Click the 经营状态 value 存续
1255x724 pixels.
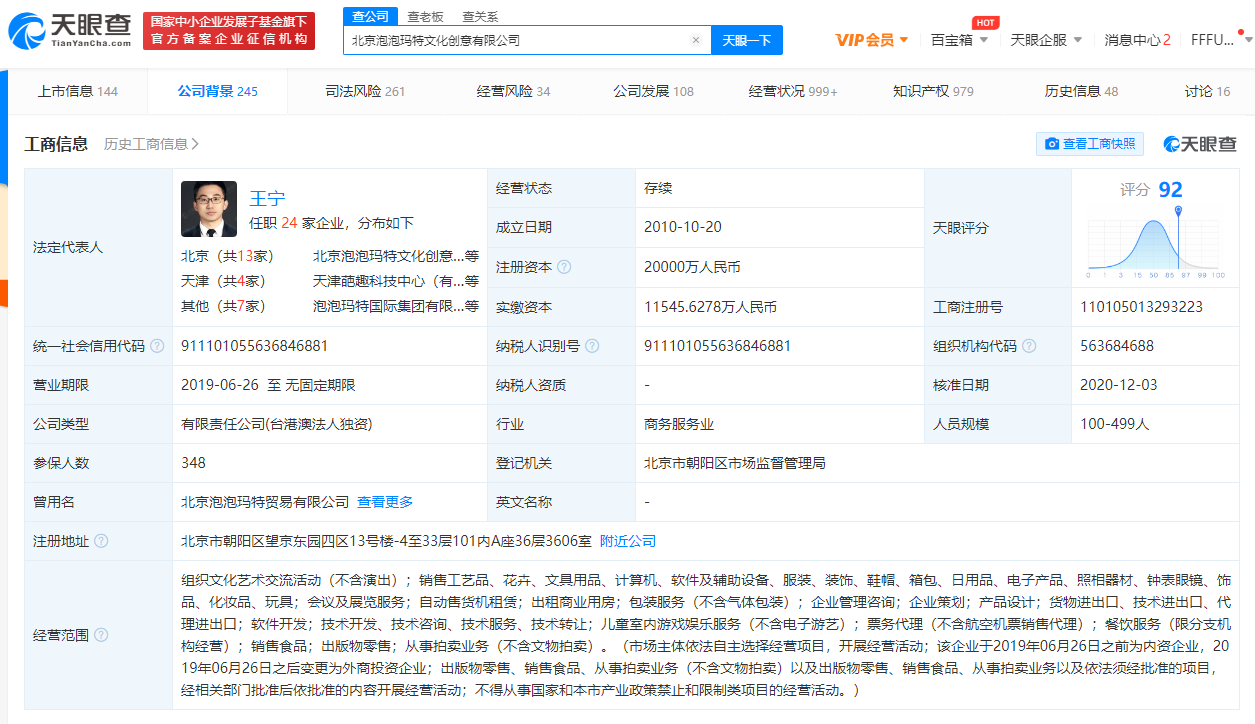658,188
